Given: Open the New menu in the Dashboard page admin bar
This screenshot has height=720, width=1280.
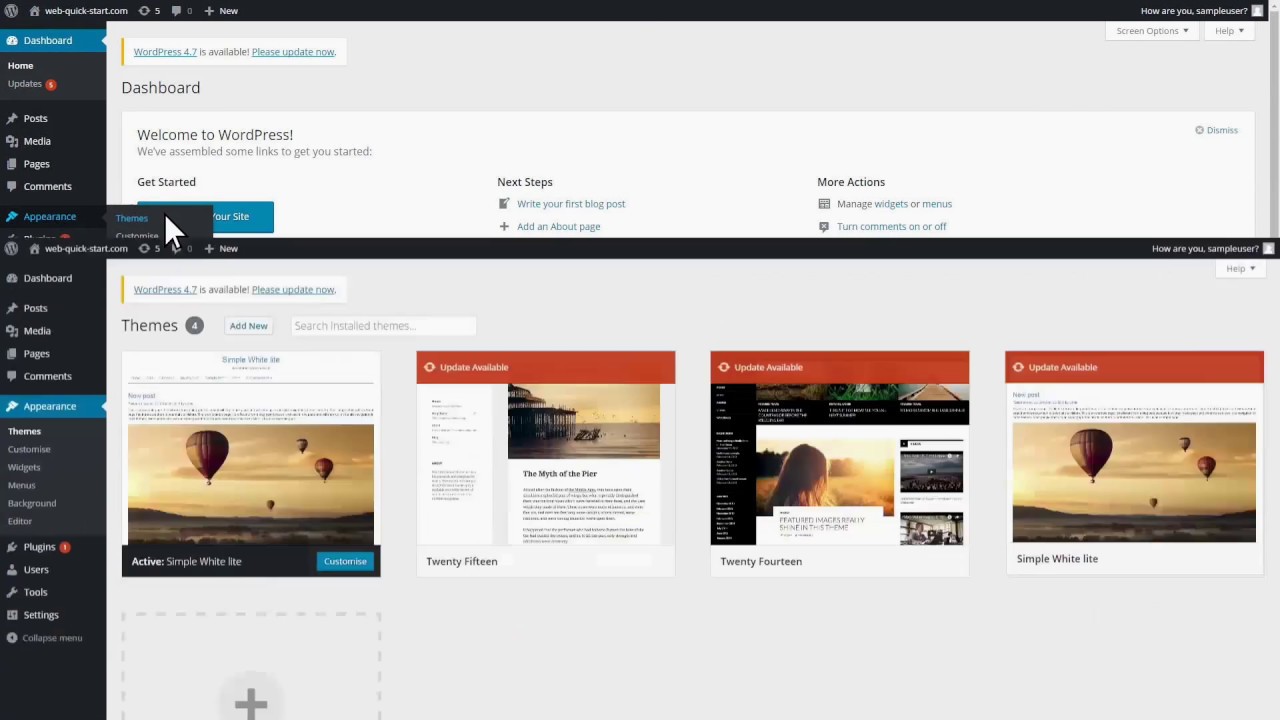Looking at the screenshot, I should coord(221,11).
